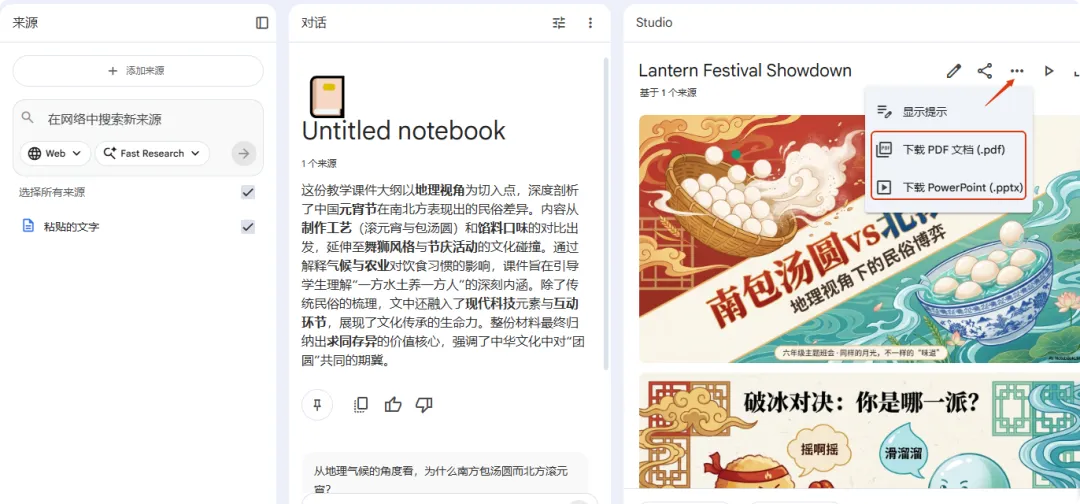Open 对话 panel three-dot menu
1080x504 pixels.
click(x=590, y=23)
